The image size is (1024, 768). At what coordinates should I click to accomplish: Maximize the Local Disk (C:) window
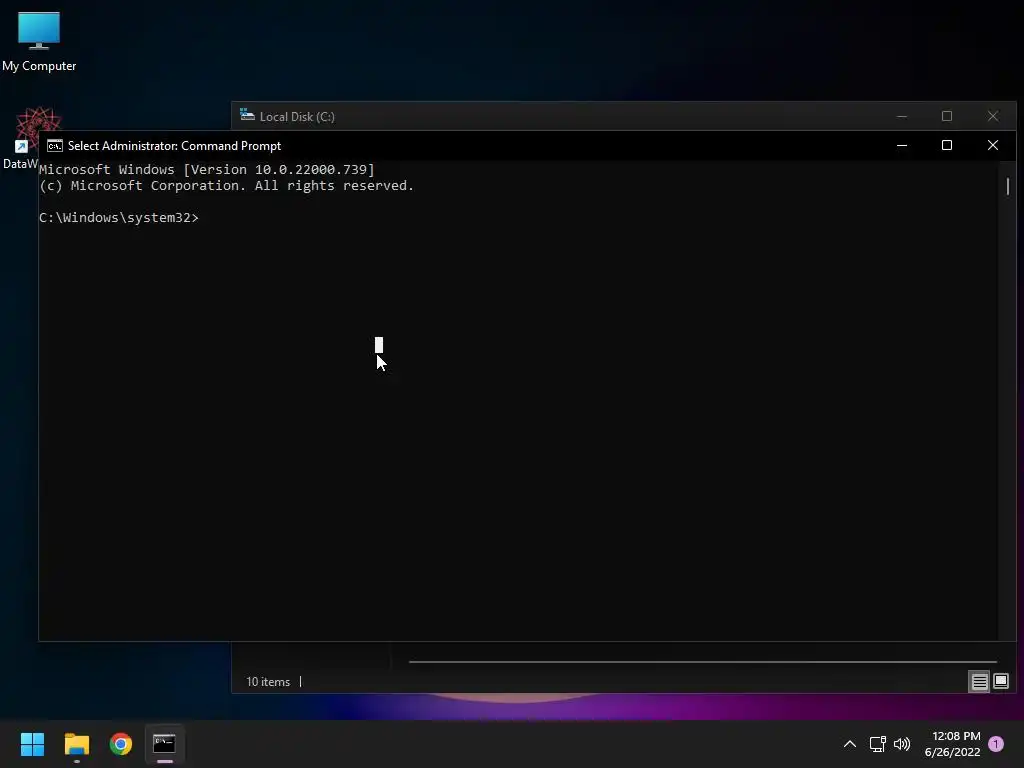[x=947, y=116]
